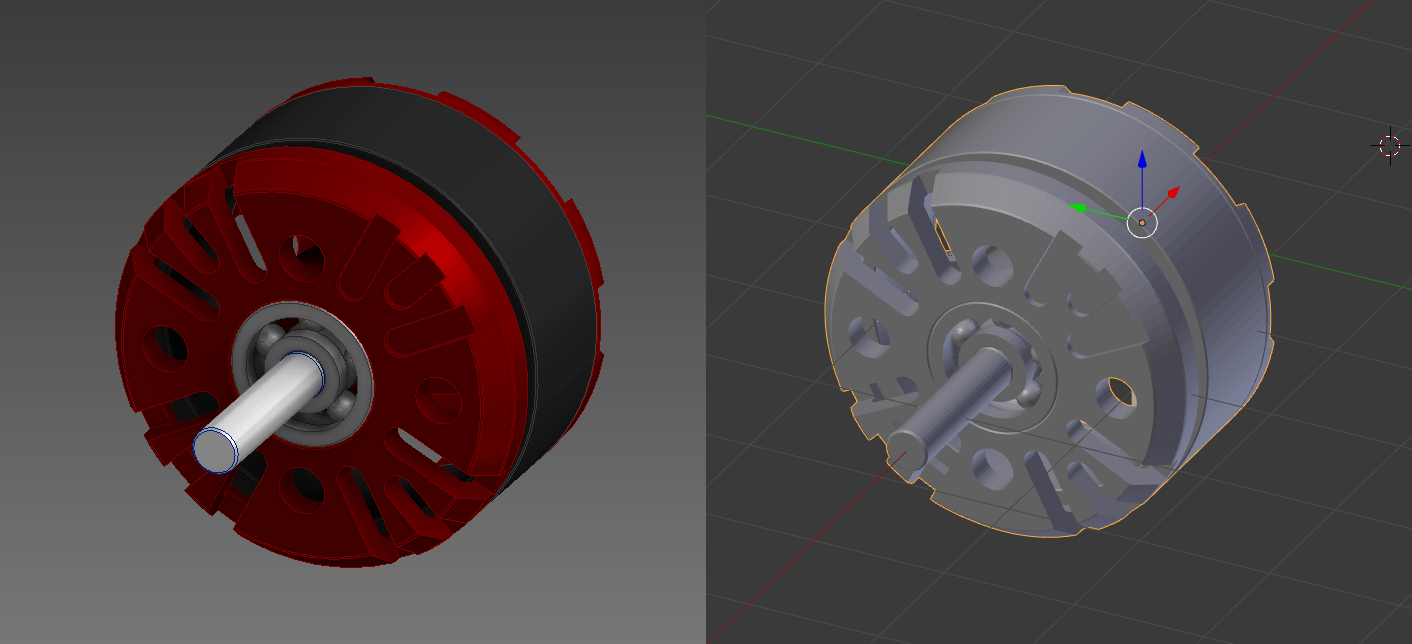Click the orange dot at the gizmo center
The image size is (1412, 644).
tap(1142, 223)
